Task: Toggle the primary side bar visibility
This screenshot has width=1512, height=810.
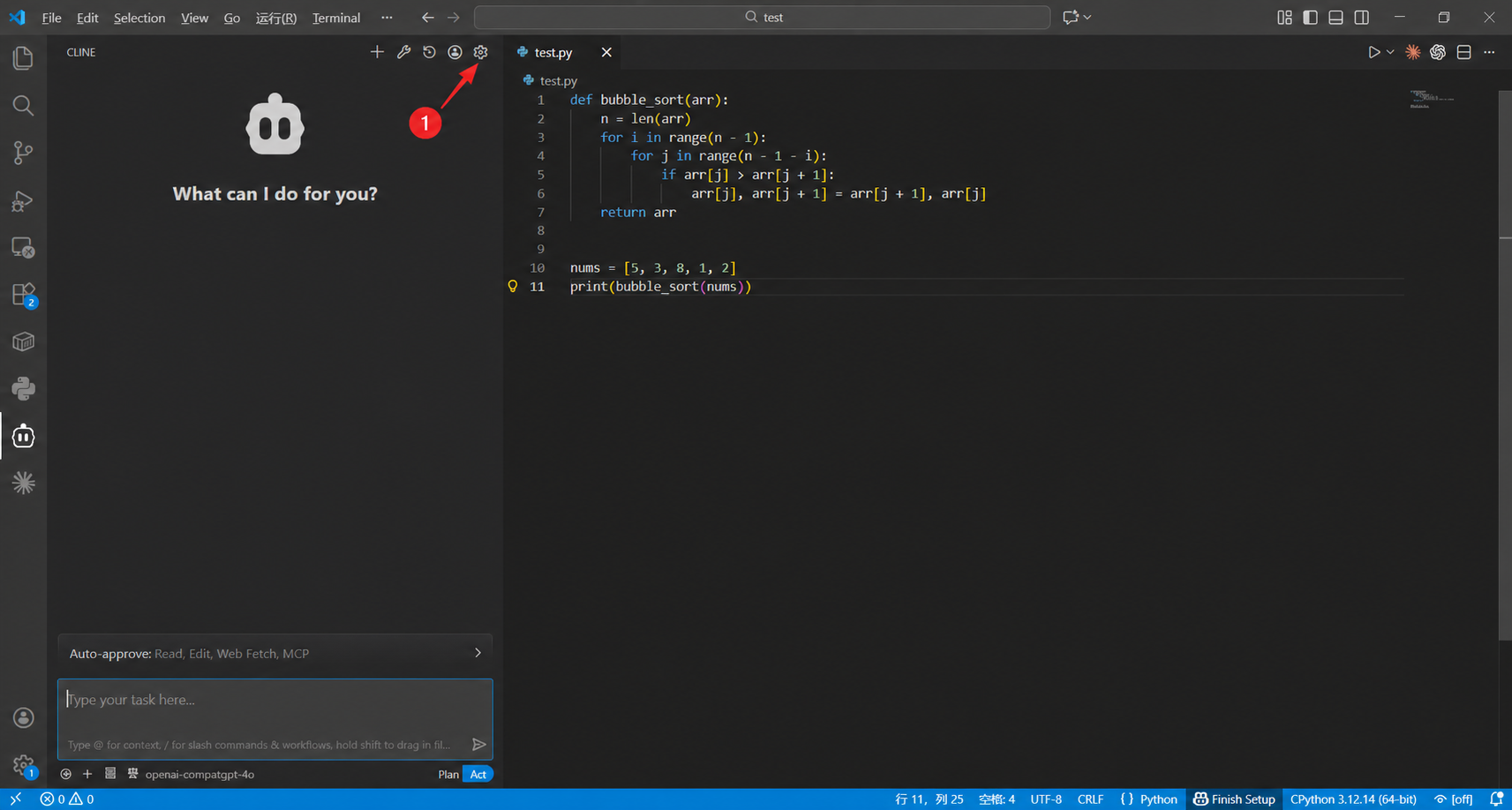Action: [x=1310, y=18]
